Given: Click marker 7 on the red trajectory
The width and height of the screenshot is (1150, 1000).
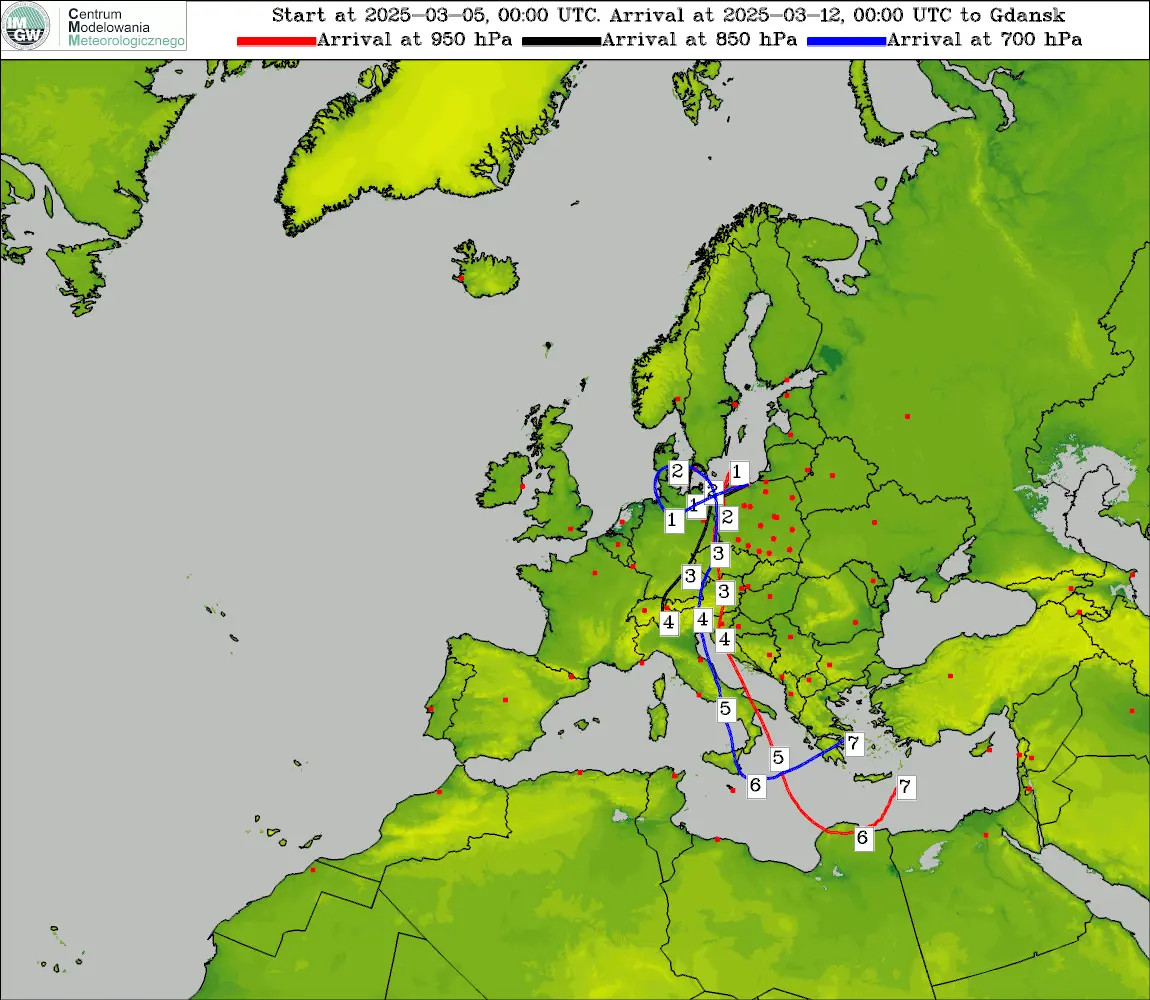Looking at the screenshot, I should click(906, 787).
